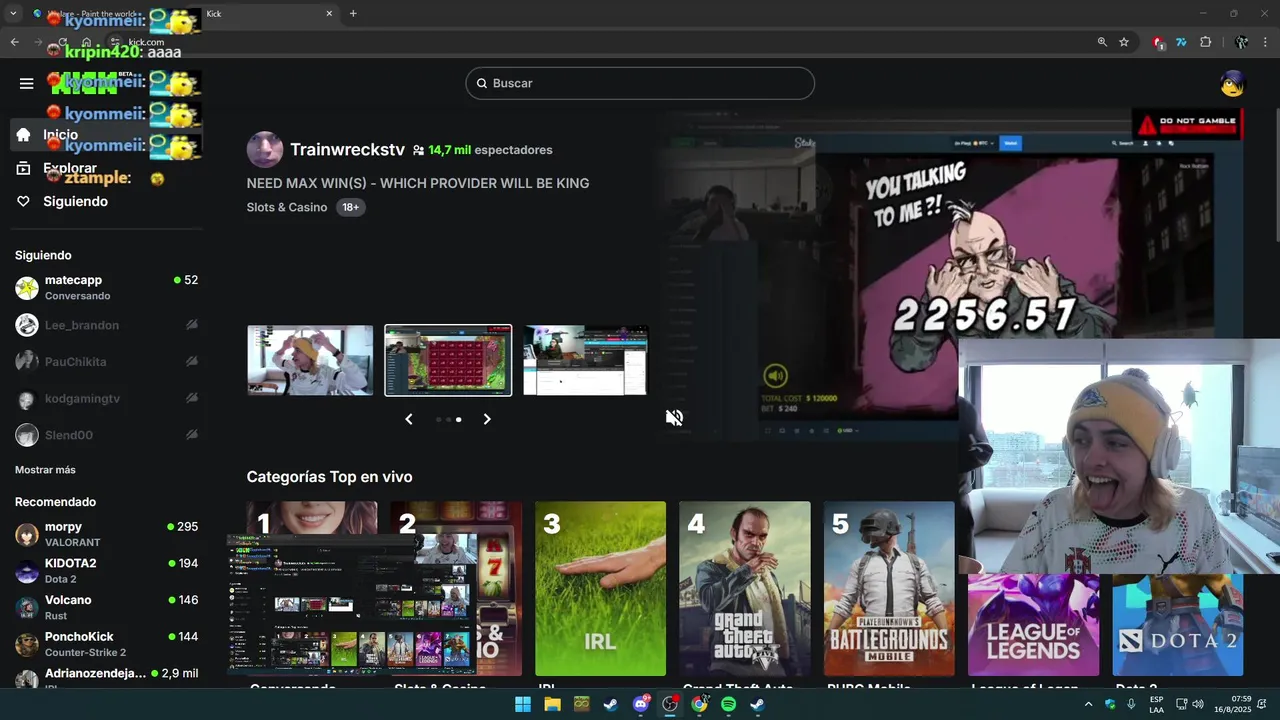
Task: Open the Windows notifications bell
Action: click(1264, 704)
